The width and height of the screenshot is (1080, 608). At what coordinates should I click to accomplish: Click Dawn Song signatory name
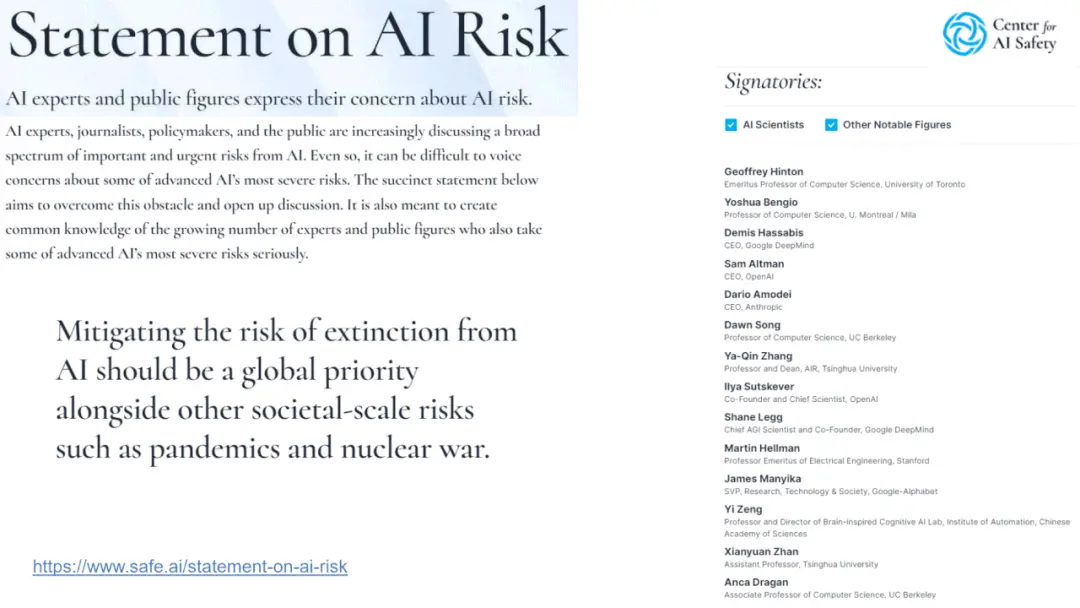pos(752,325)
